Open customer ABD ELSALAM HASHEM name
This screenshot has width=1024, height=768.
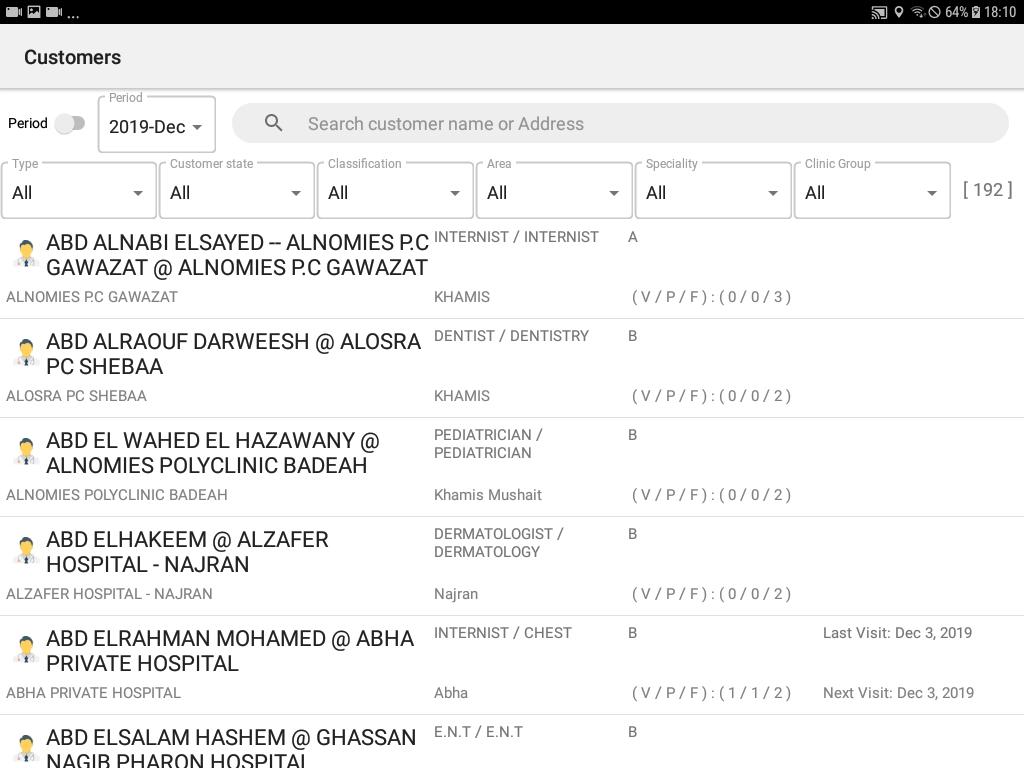231,746
